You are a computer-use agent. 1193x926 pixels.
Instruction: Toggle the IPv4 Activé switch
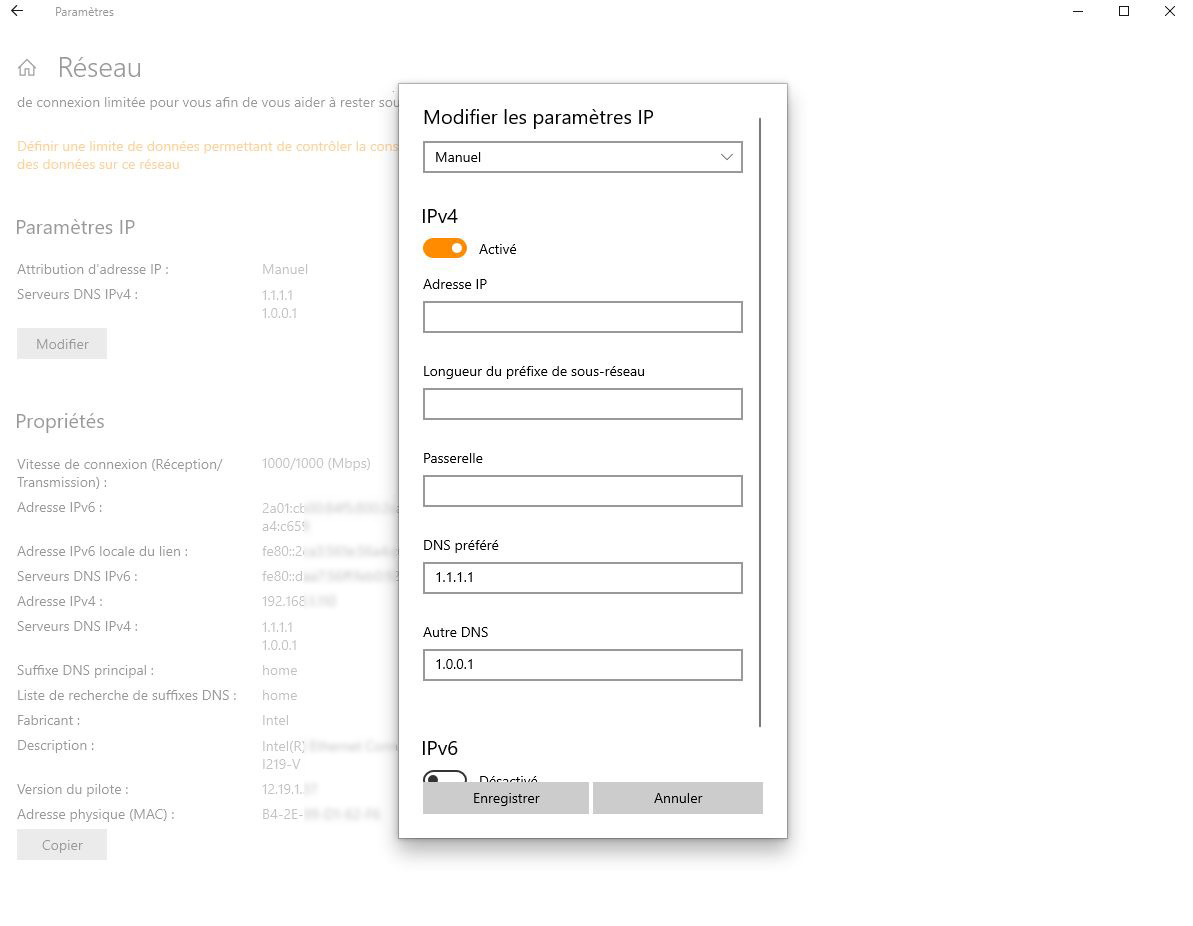444,249
